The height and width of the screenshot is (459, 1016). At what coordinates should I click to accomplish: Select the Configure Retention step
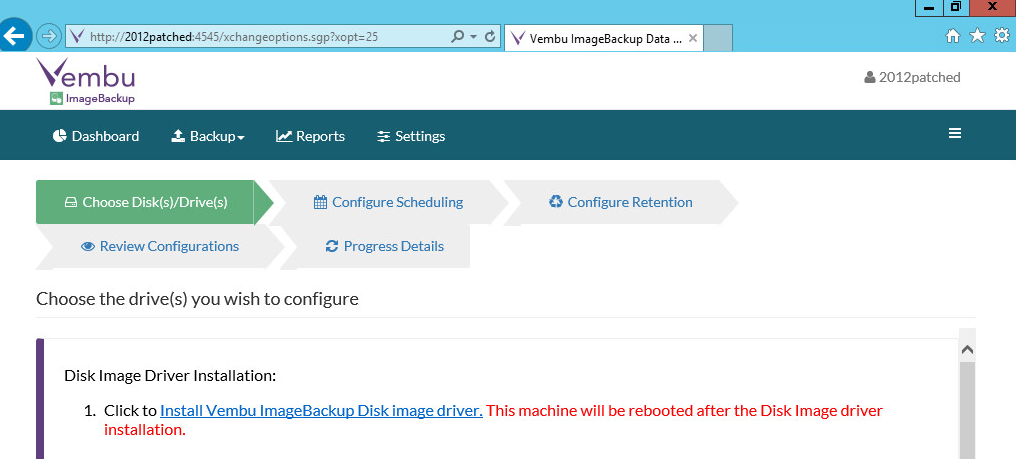(621, 202)
